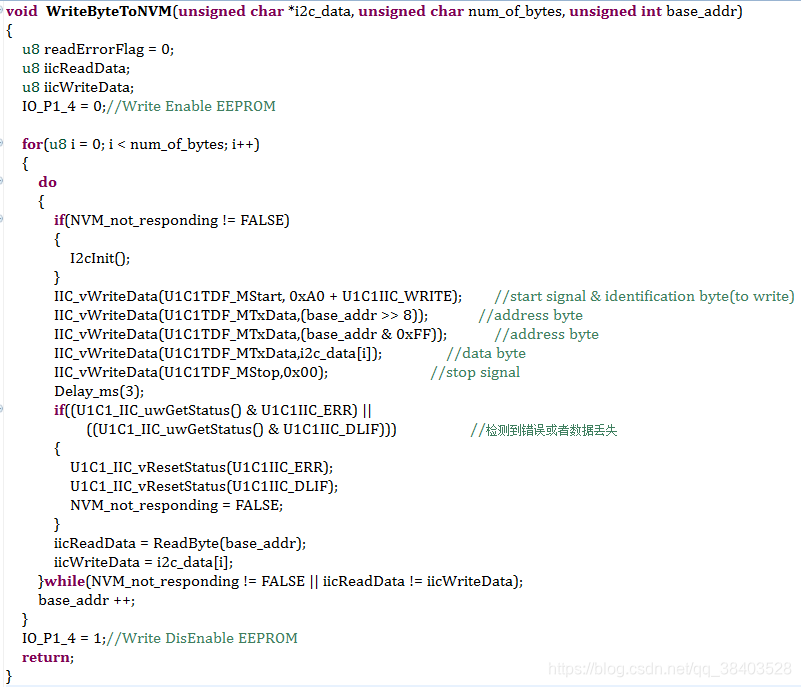Image resolution: width=801 pixels, height=687 pixels.
Task: Click the 'return;' statement
Action: click(48, 657)
